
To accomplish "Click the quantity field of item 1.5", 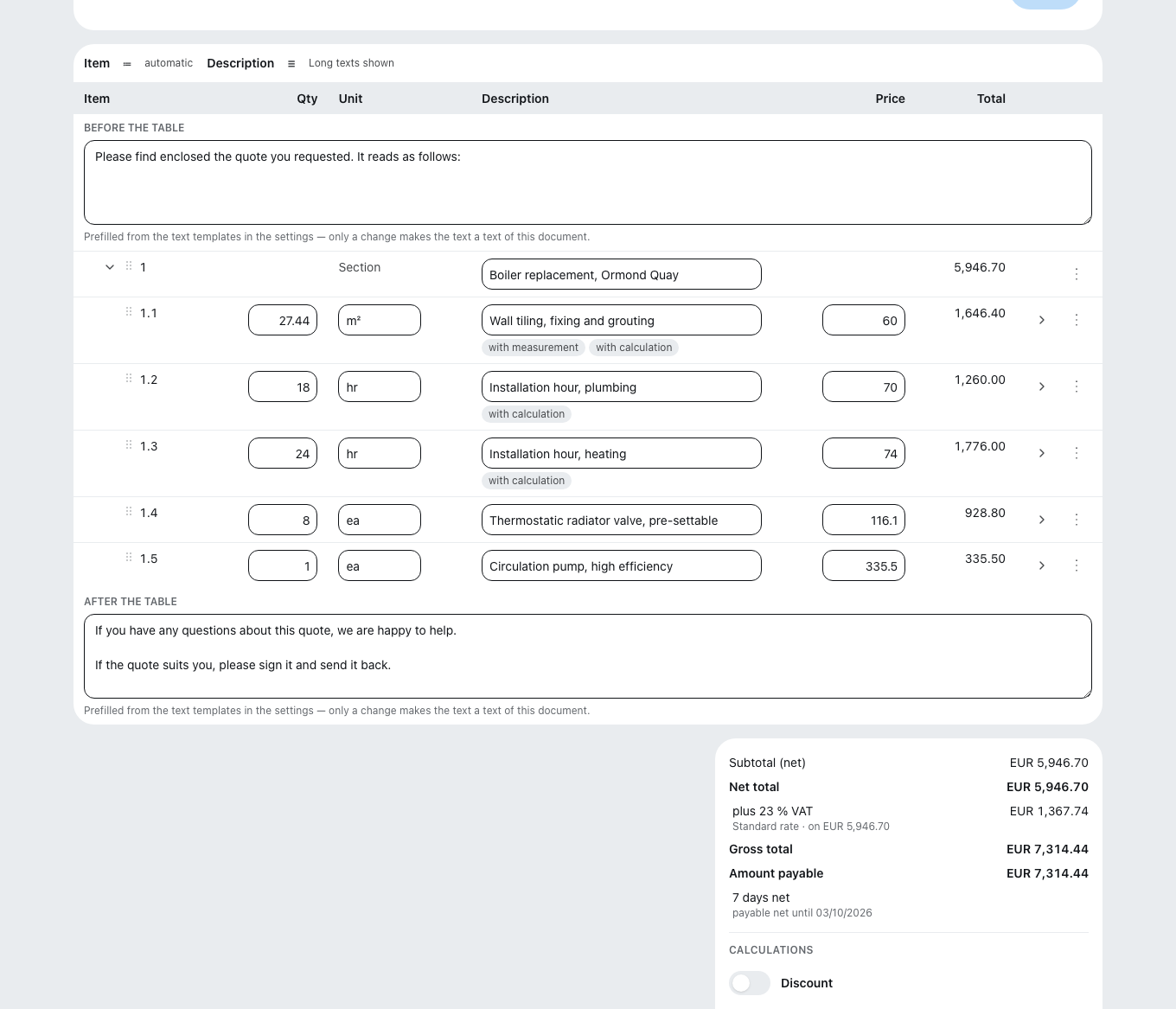I will [283, 565].
